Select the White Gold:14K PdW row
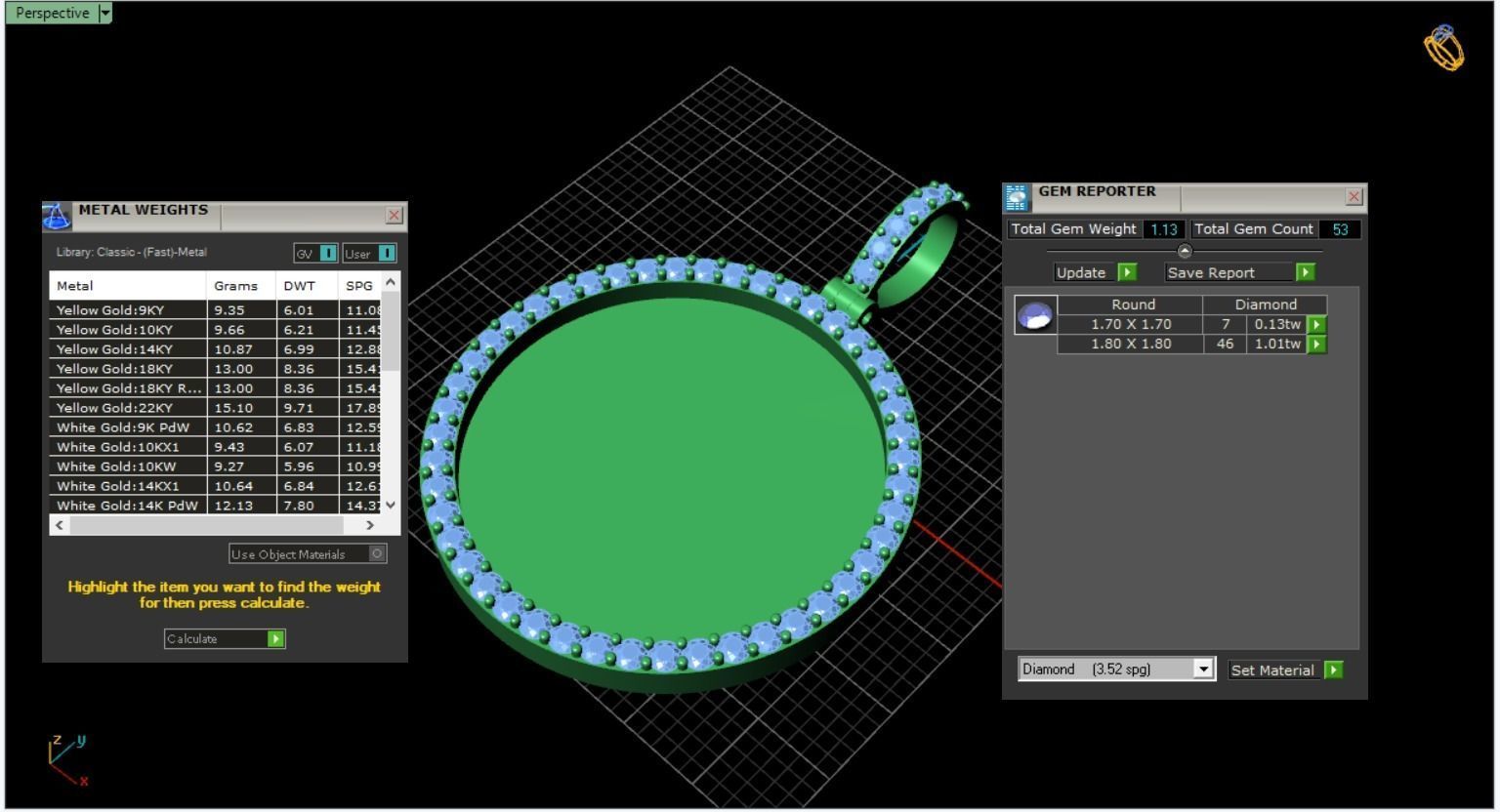This screenshot has width=1500, height=812. (216, 506)
